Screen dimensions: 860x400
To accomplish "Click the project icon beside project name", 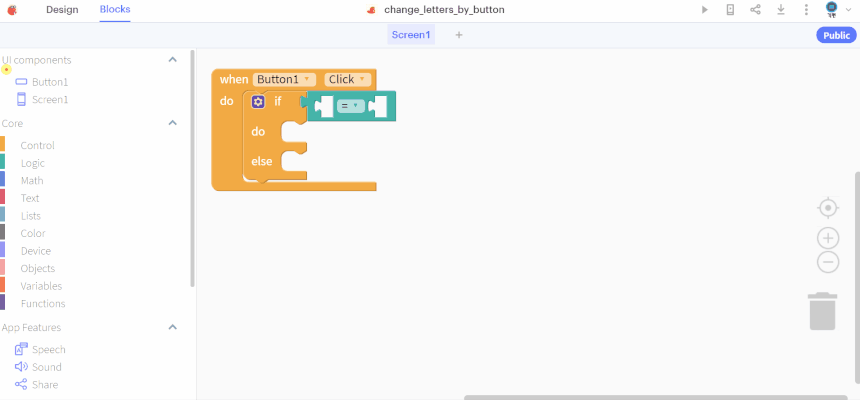I will 371,10.
